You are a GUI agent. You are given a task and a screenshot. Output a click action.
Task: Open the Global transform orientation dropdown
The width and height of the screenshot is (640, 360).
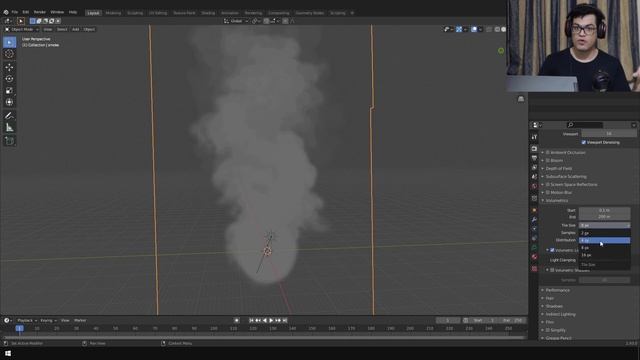point(236,21)
